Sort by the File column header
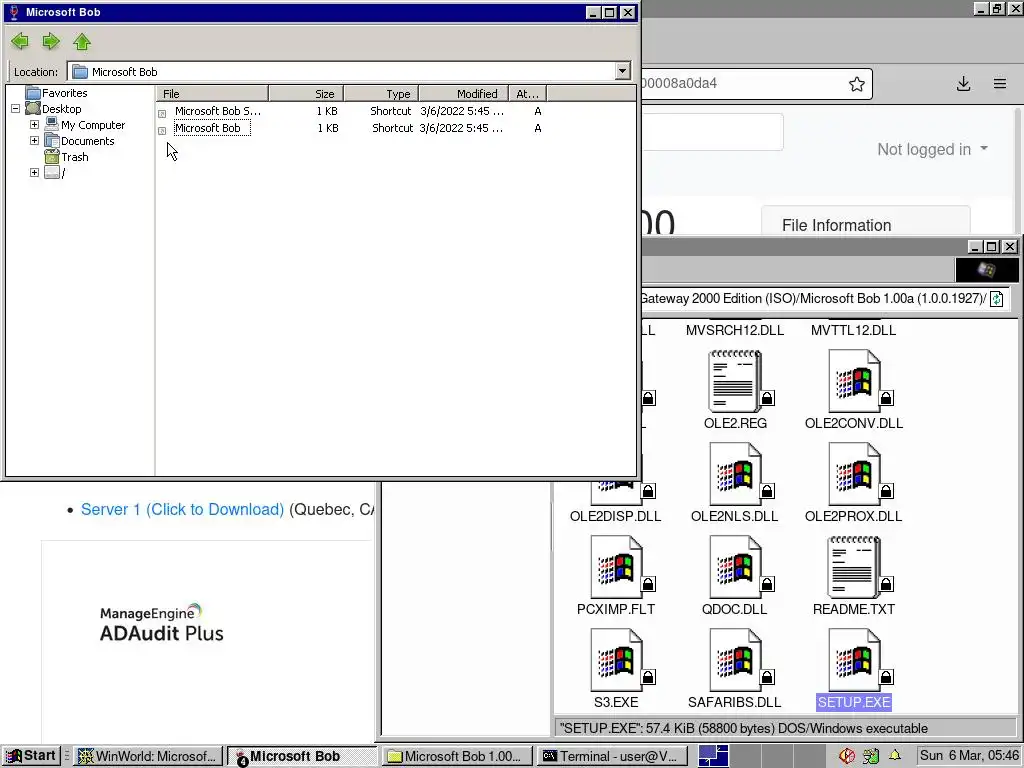1024x768 pixels. click(212, 93)
